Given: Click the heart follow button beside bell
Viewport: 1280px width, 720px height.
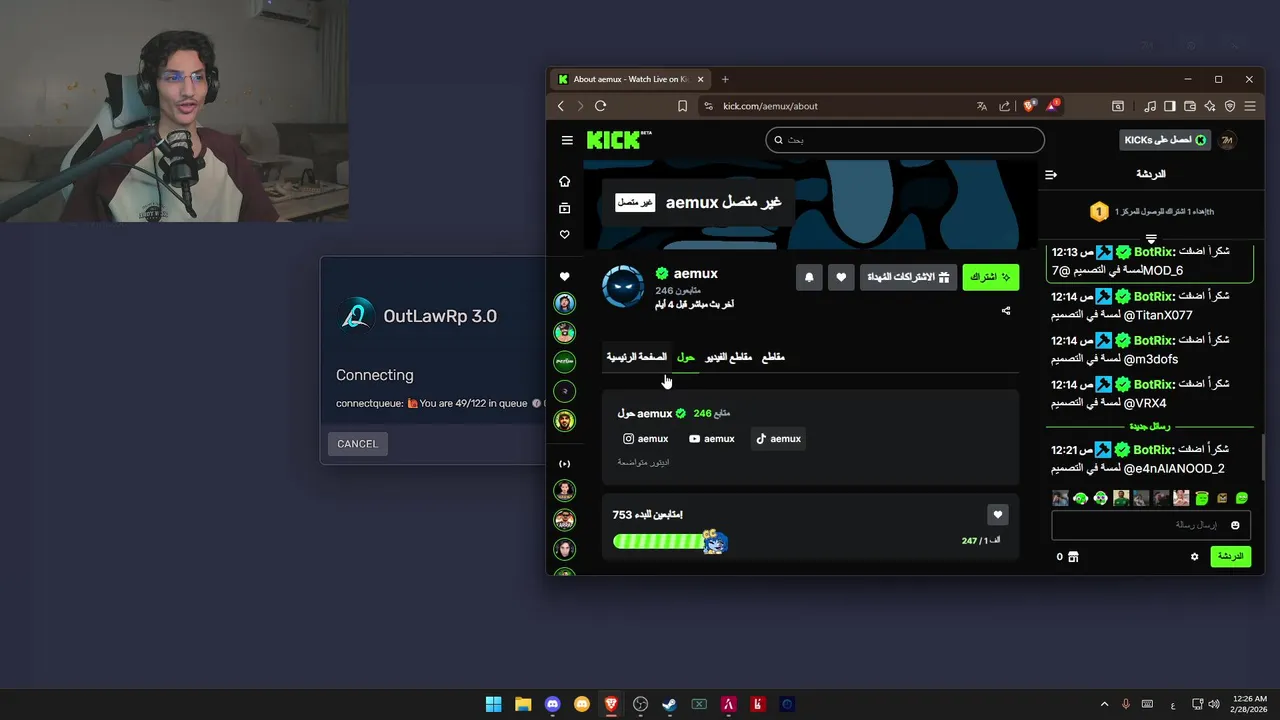Looking at the screenshot, I should [841, 277].
